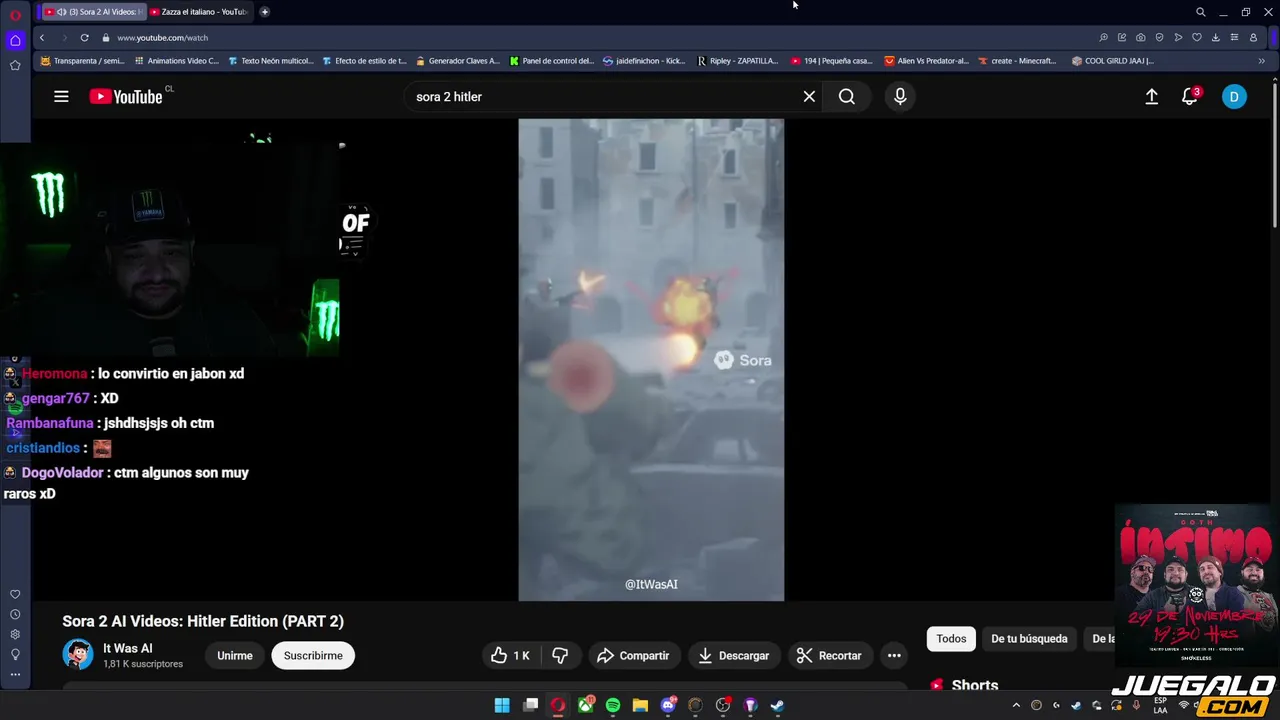Toggle the Suscribirme subscription button
The height and width of the screenshot is (720, 1280).
tap(313, 655)
